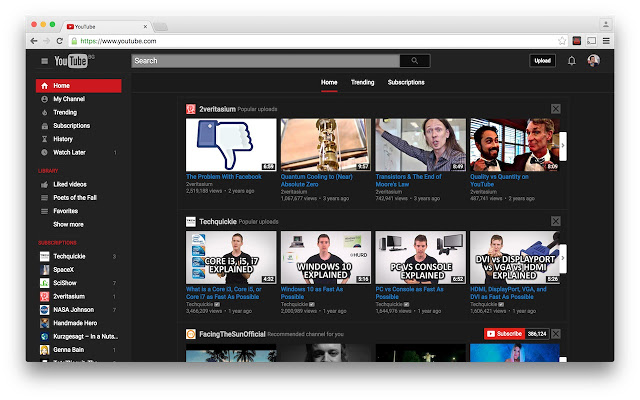
Task: Click the browser forward arrow
Action: (47, 41)
